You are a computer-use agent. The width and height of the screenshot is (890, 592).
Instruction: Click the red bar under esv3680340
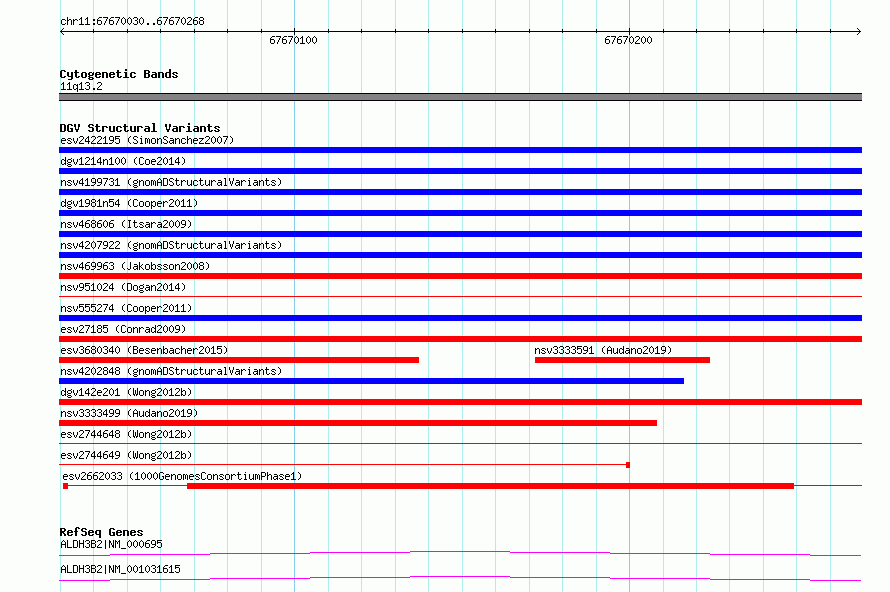[x=239, y=360]
